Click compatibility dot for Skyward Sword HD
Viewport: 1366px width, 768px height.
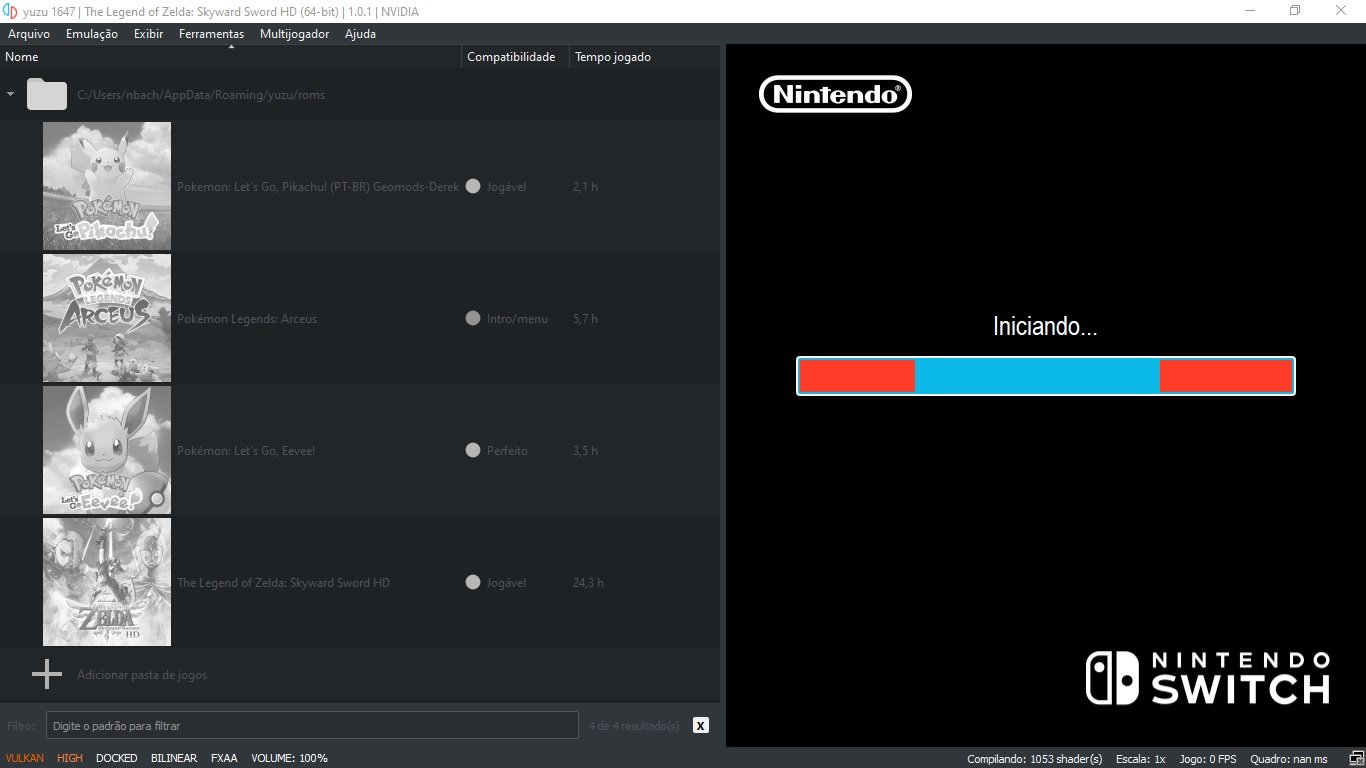[473, 582]
